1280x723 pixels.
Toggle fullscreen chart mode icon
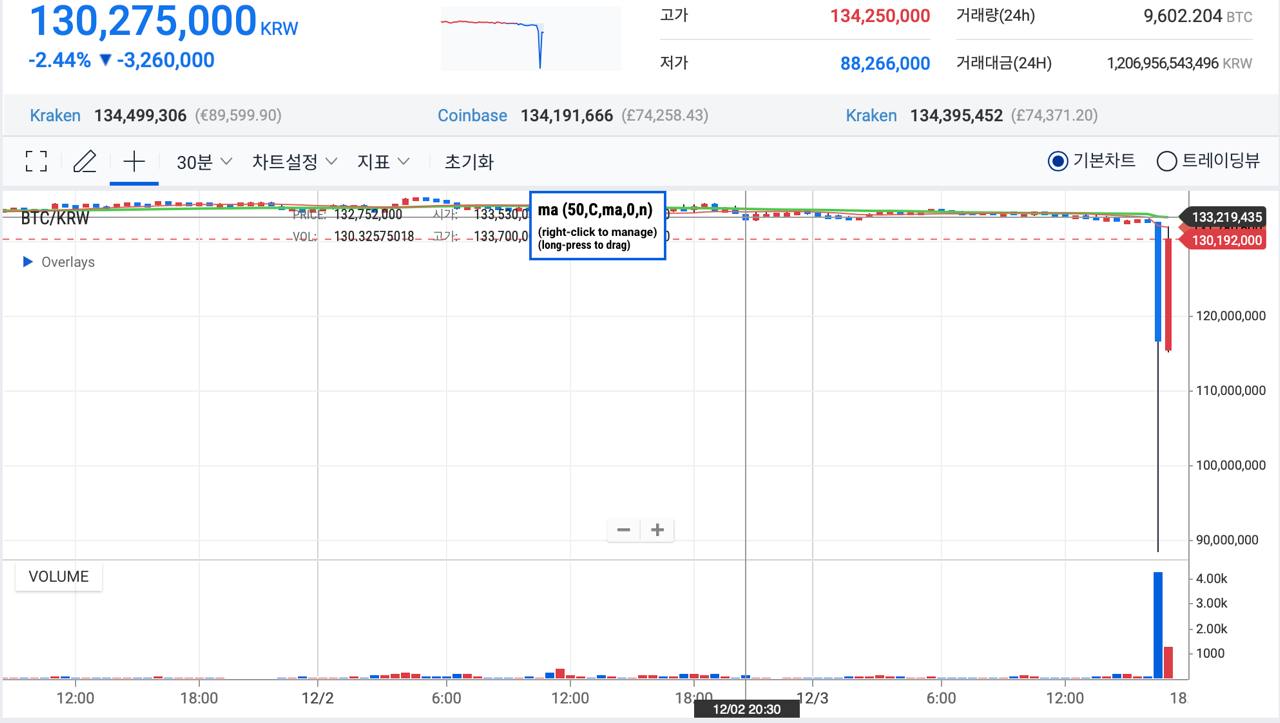pyautogui.click(x=36, y=161)
